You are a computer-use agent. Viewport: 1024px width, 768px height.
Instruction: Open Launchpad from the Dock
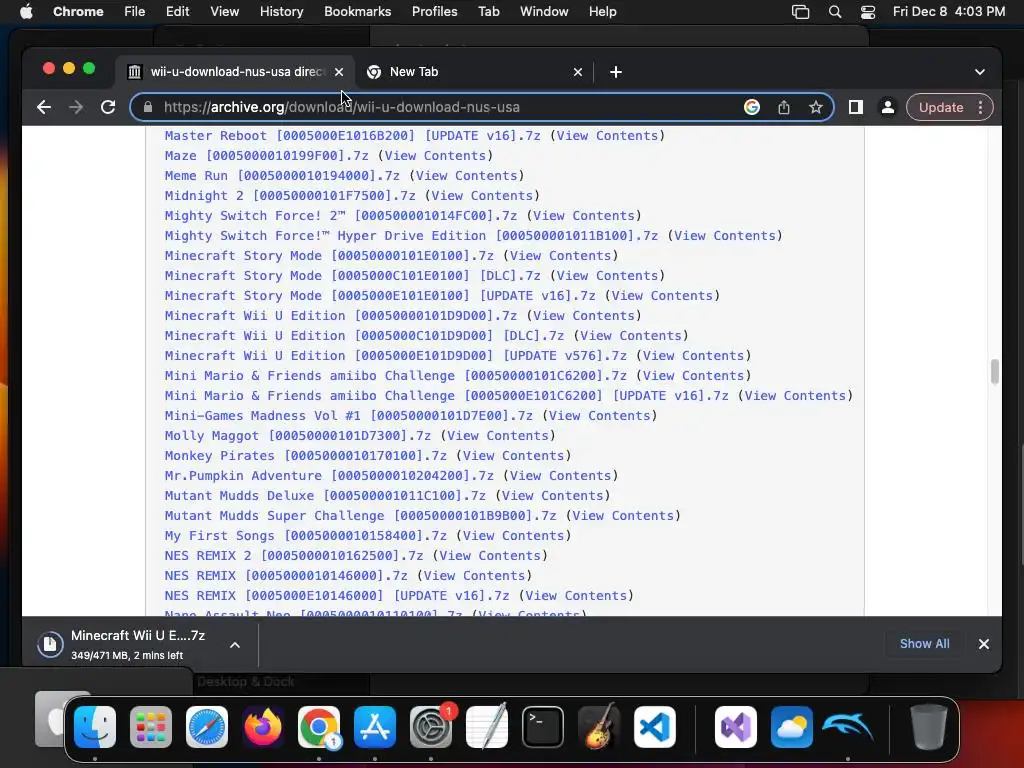point(151,727)
